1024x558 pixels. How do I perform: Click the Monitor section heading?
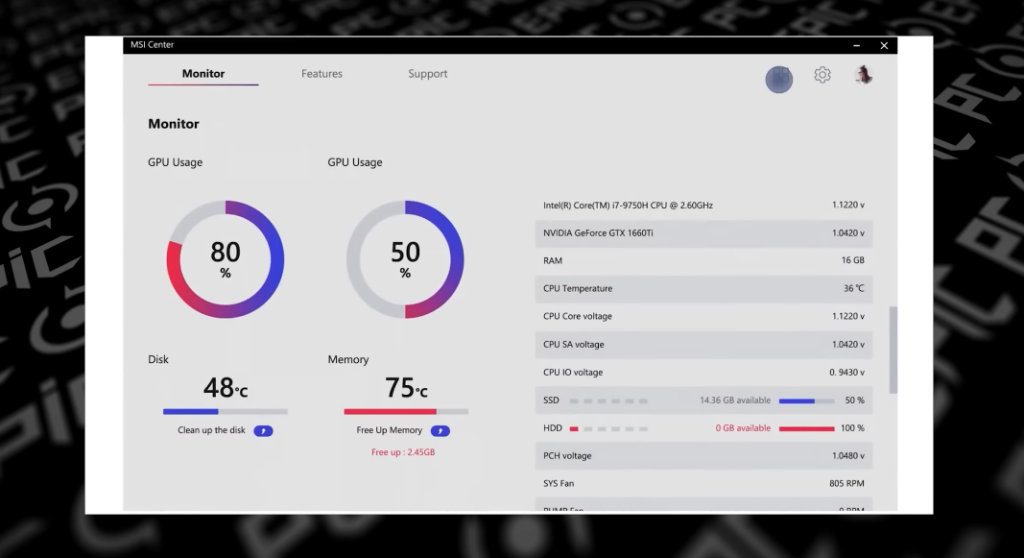[x=174, y=123]
